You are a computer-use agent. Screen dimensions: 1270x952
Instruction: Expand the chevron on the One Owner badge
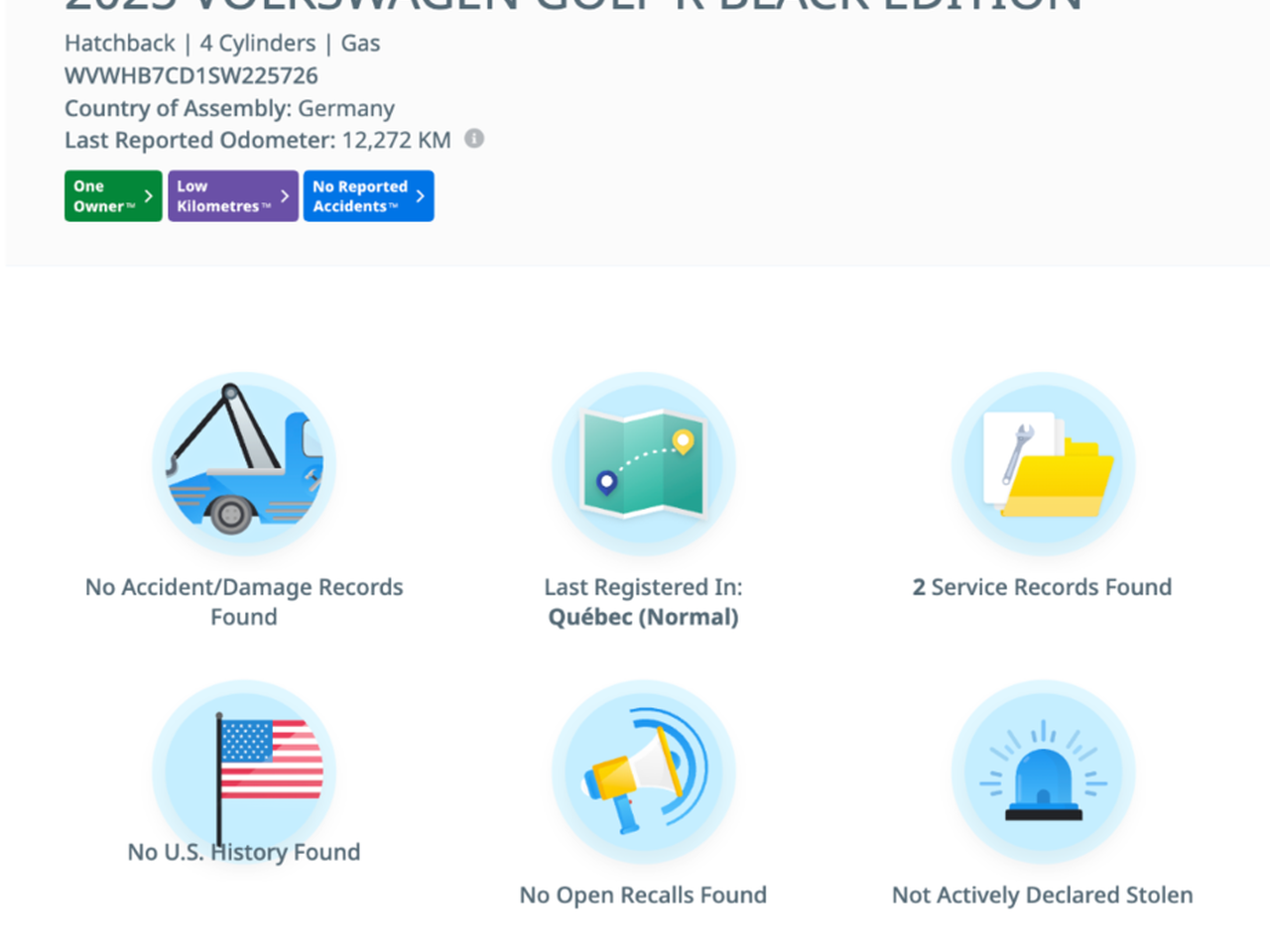[149, 196]
